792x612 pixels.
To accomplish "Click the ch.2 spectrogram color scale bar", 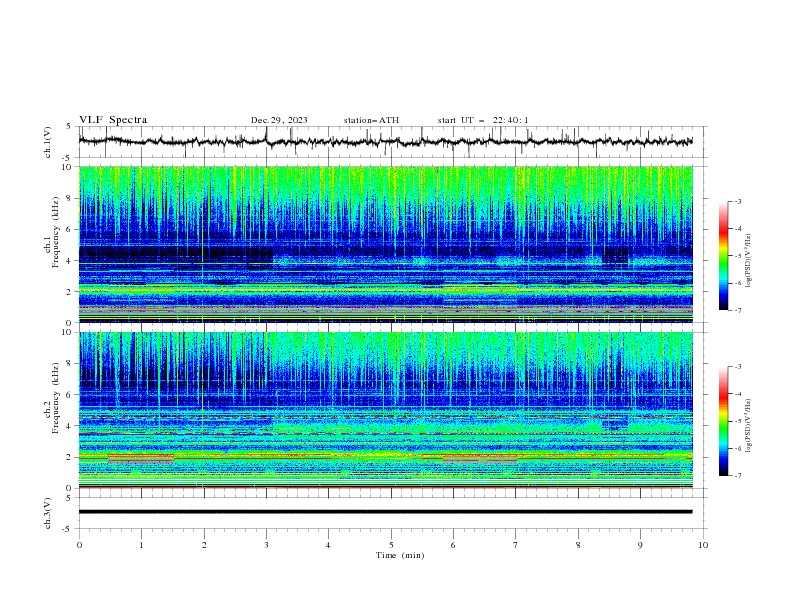I will click(723, 421).
